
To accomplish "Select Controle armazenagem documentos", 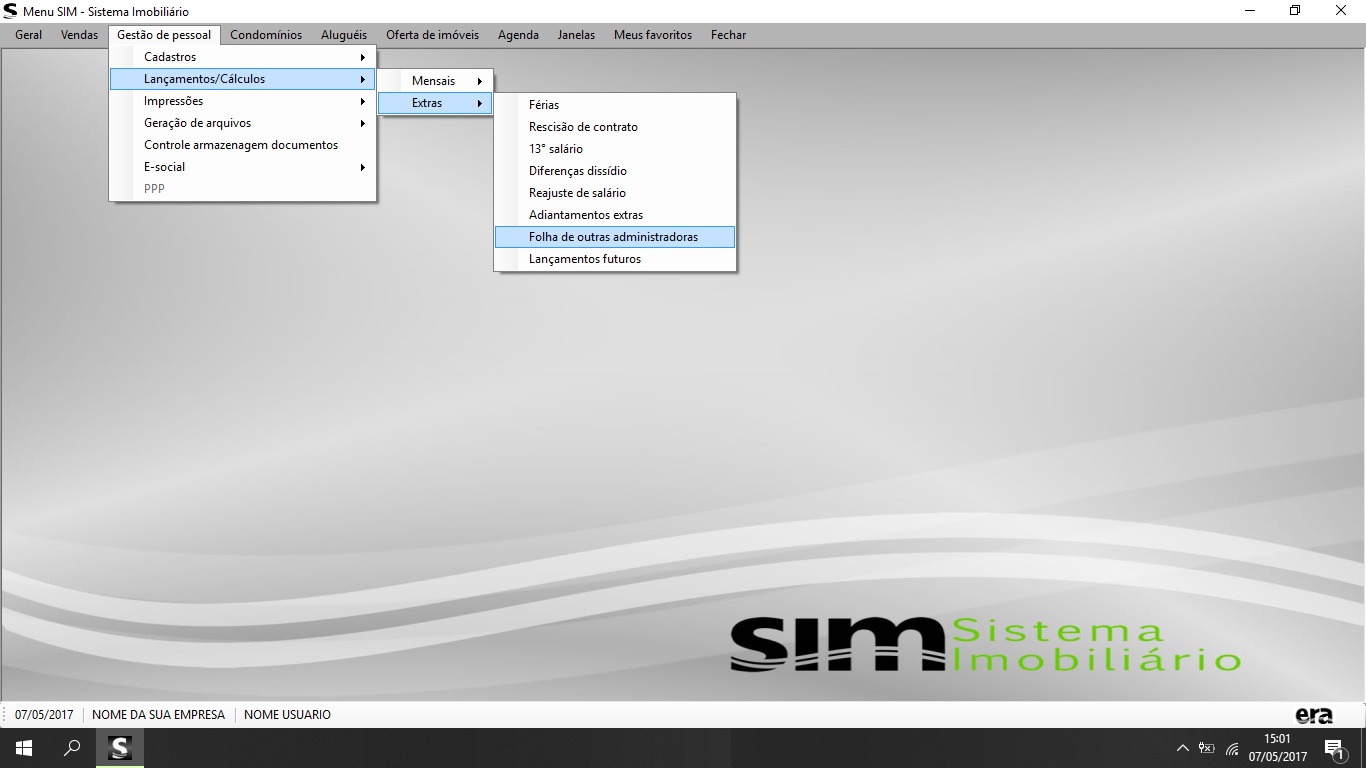I will click(242, 145).
